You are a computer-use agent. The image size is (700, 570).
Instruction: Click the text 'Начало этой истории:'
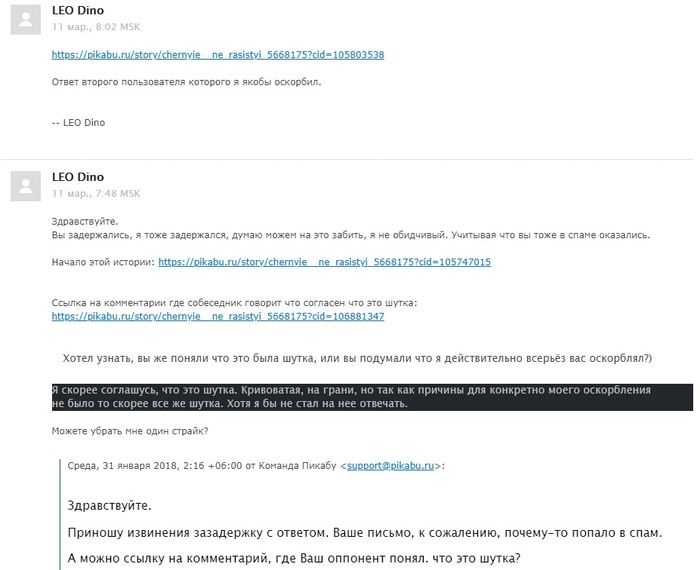click(x=104, y=262)
